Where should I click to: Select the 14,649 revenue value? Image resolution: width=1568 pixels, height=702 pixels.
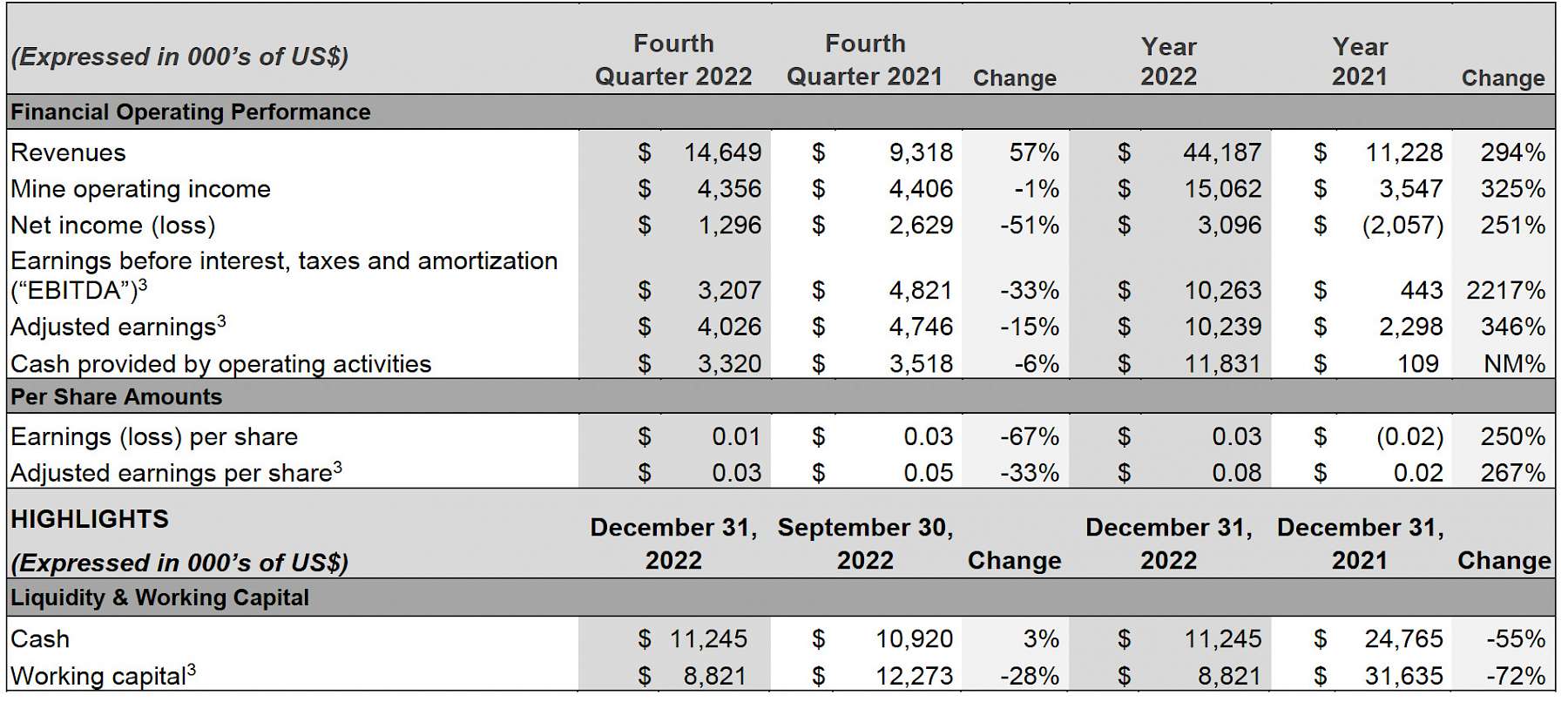pyautogui.click(x=722, y=153)
